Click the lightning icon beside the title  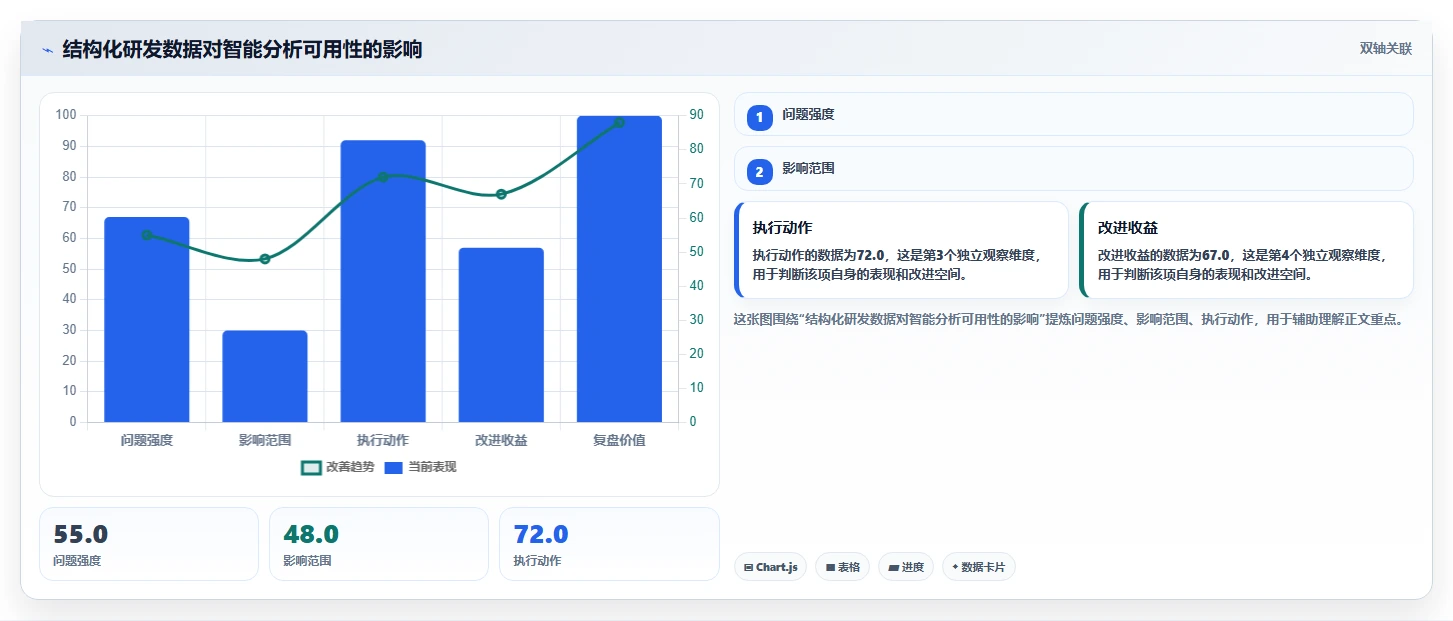tap(47, 50)
